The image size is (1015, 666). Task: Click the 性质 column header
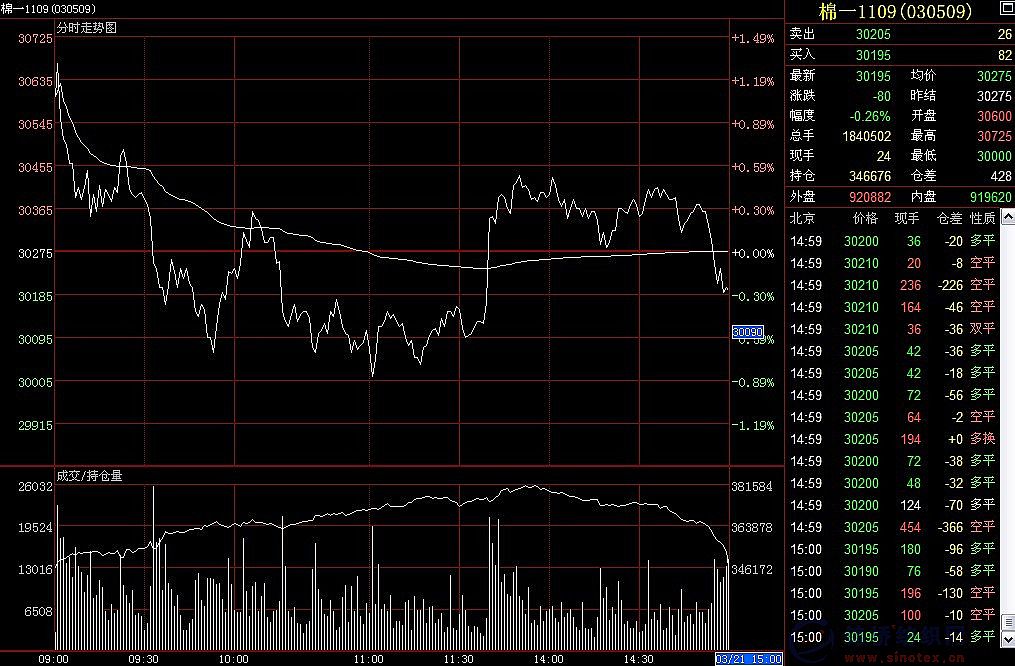(982, 218)
